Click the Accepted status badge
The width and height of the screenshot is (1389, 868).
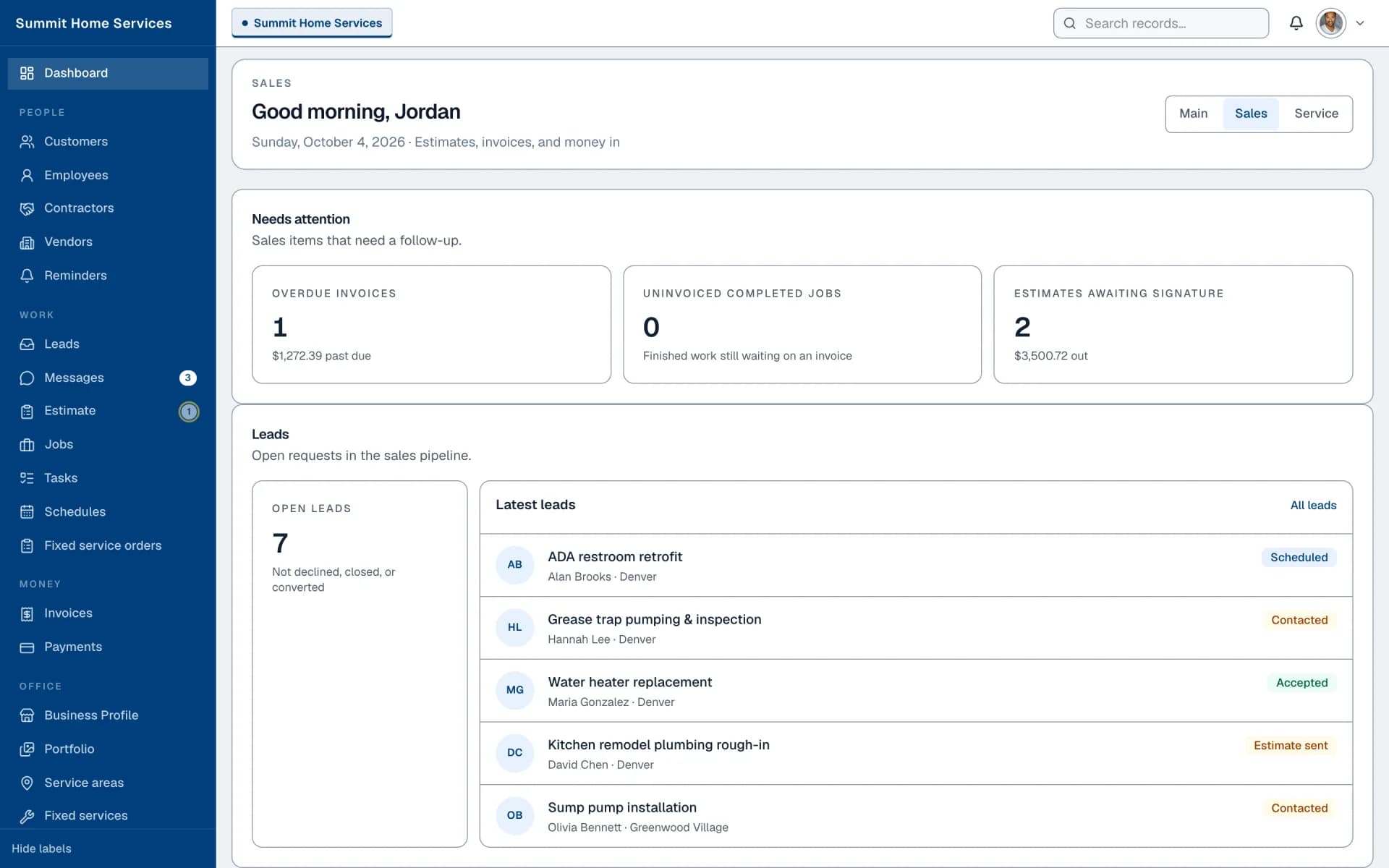(1301, 683)
